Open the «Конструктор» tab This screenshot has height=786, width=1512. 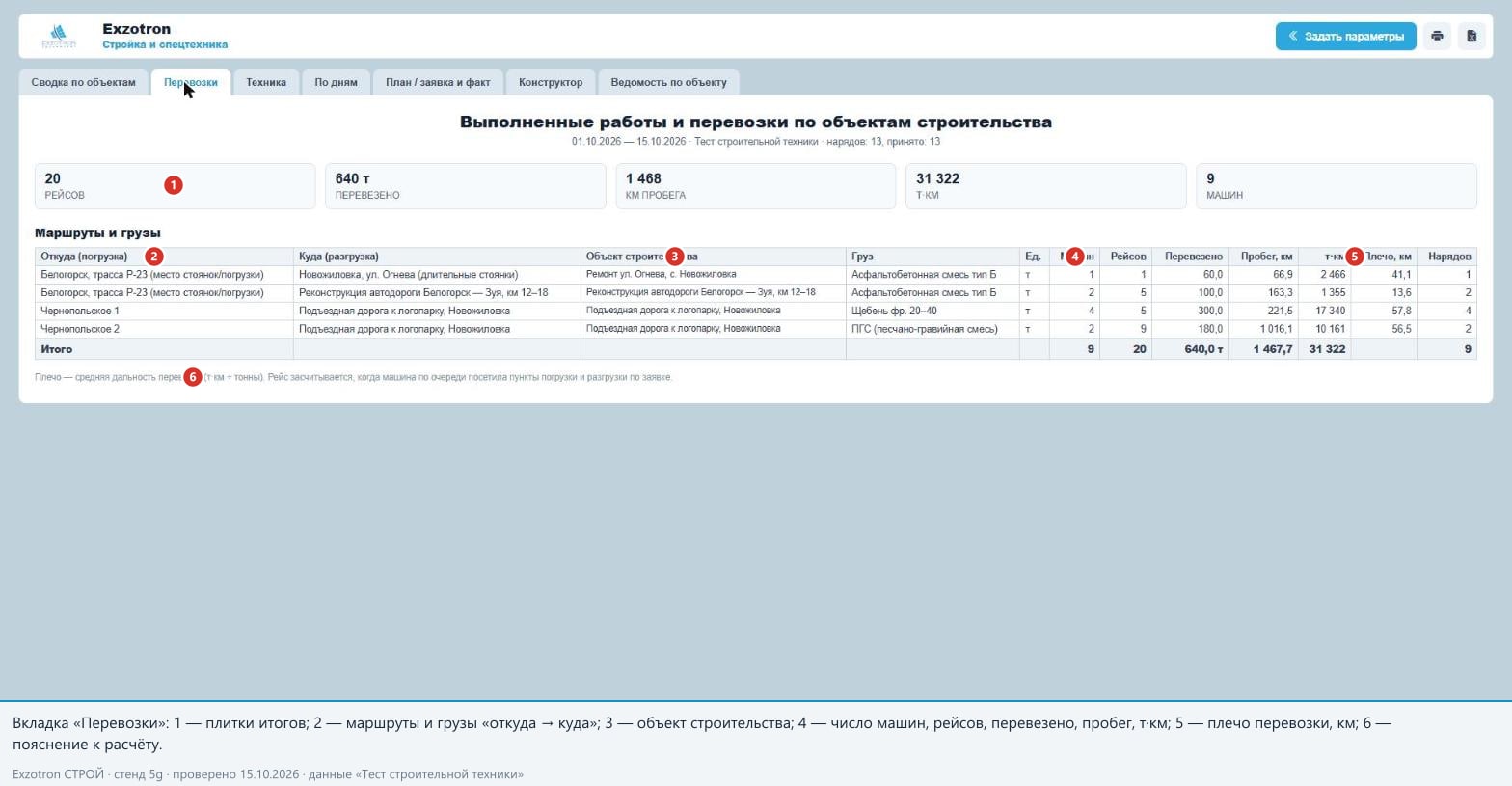tap(551, 83)
